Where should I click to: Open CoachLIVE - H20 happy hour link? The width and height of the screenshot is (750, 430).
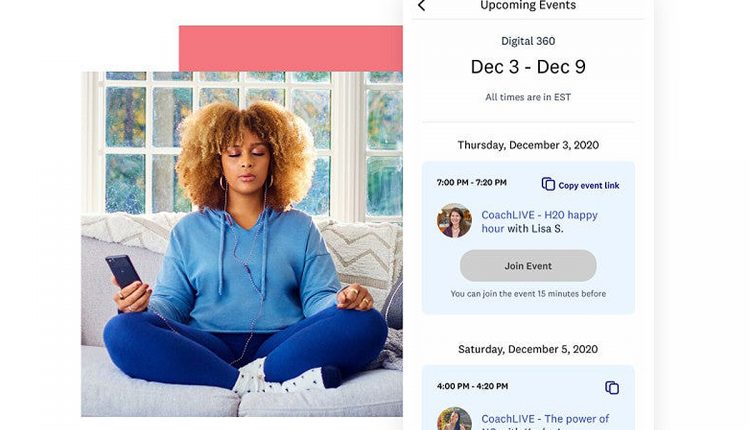tap(540, 221)
